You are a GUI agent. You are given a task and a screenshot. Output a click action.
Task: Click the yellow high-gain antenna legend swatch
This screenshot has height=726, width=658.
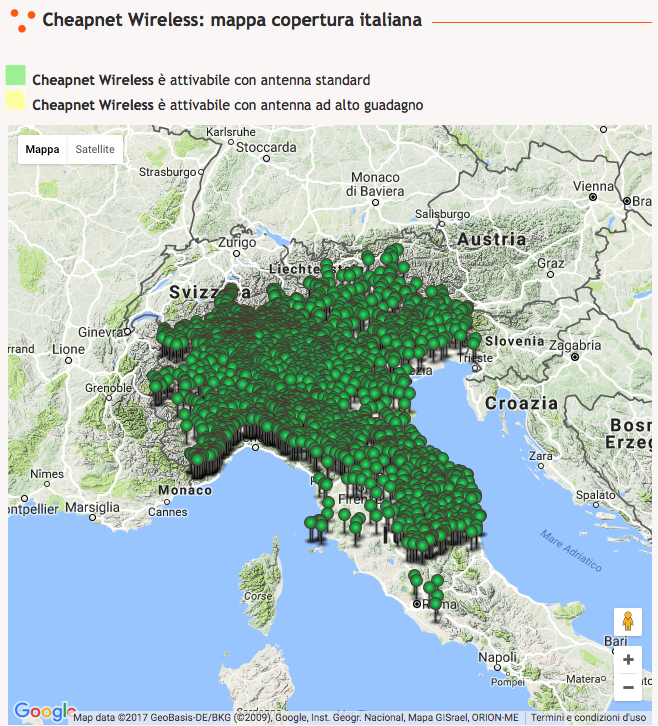click(15, 100)
